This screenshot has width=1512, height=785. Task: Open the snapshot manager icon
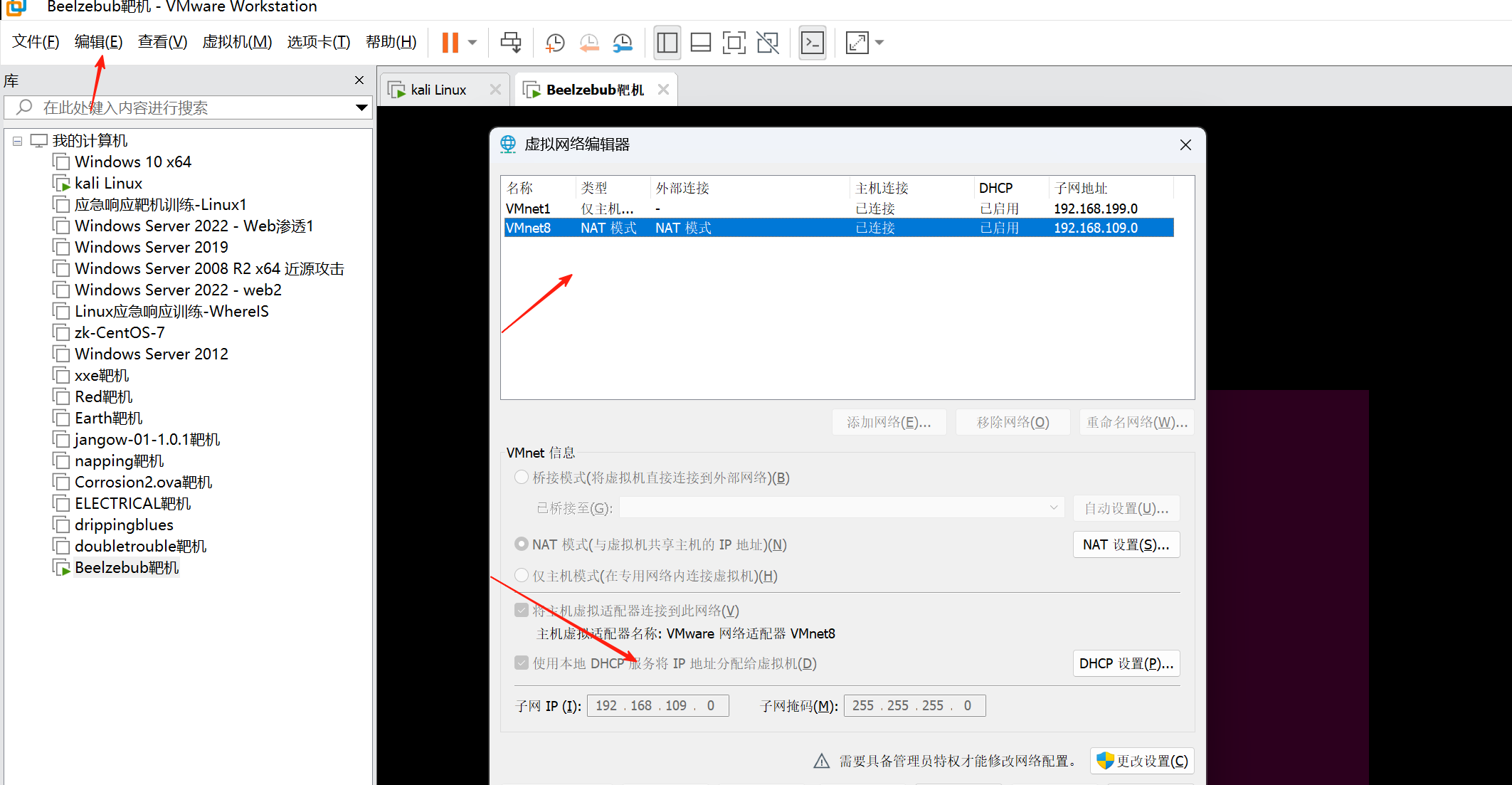[x=623, y=42]
